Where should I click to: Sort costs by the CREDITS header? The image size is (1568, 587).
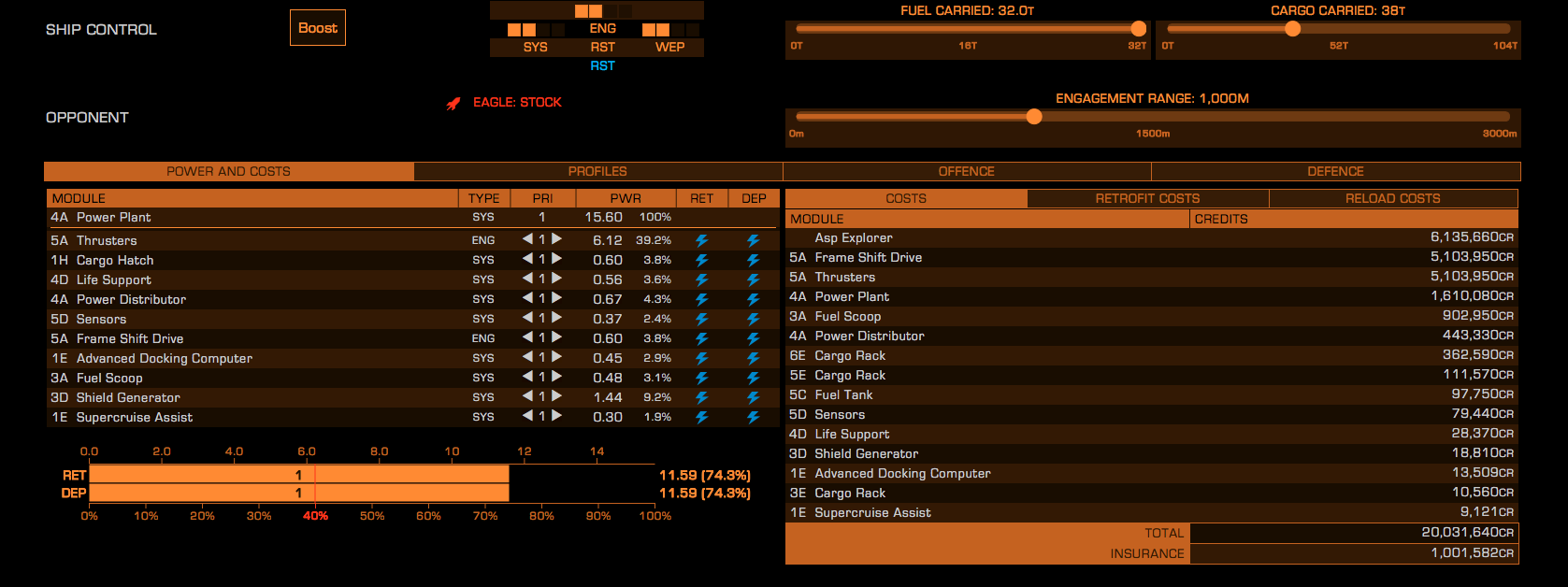tap(1354, 219)
